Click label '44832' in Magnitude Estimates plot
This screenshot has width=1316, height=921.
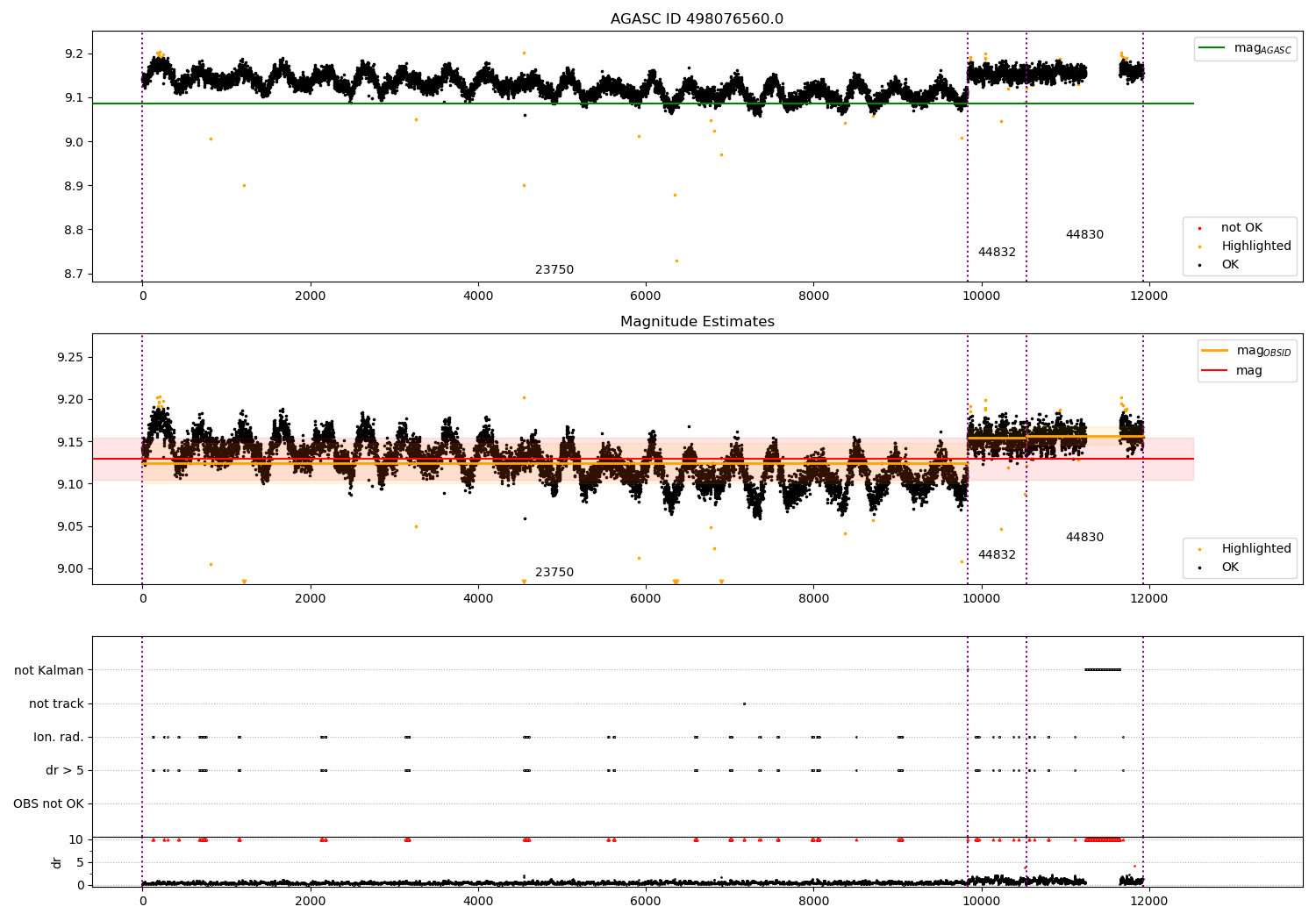997,555
